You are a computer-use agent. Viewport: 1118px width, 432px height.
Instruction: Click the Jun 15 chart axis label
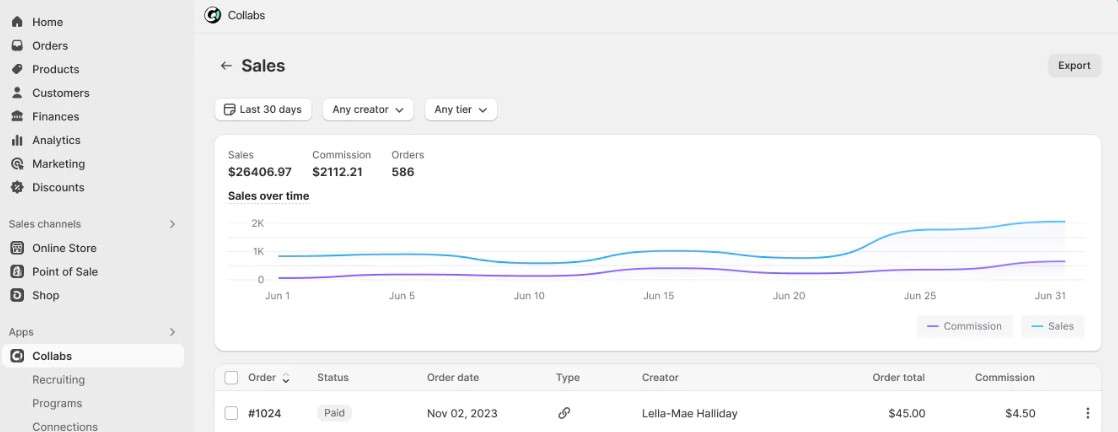[658, 296]
